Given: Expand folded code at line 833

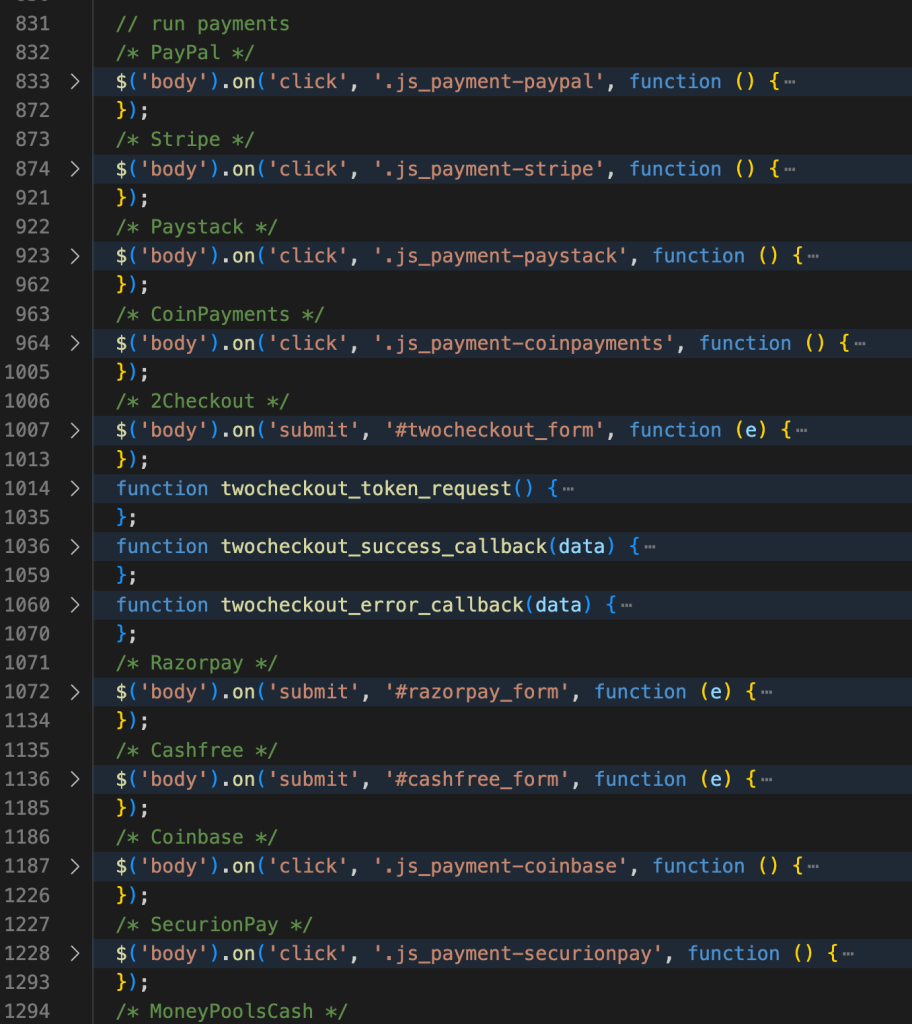Looking at the screenshot, I should click(75, 82).
